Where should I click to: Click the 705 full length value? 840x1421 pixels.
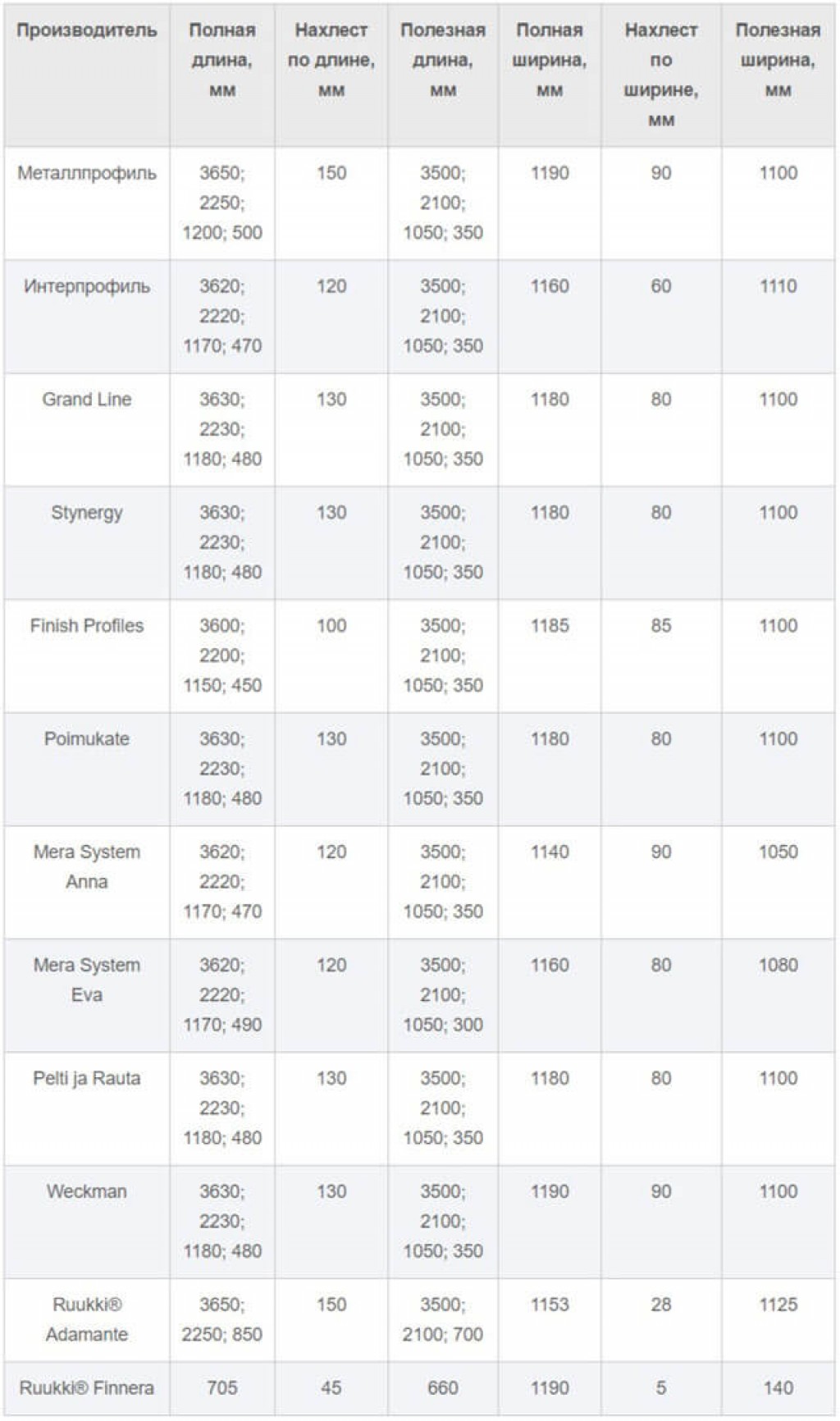222,1388
